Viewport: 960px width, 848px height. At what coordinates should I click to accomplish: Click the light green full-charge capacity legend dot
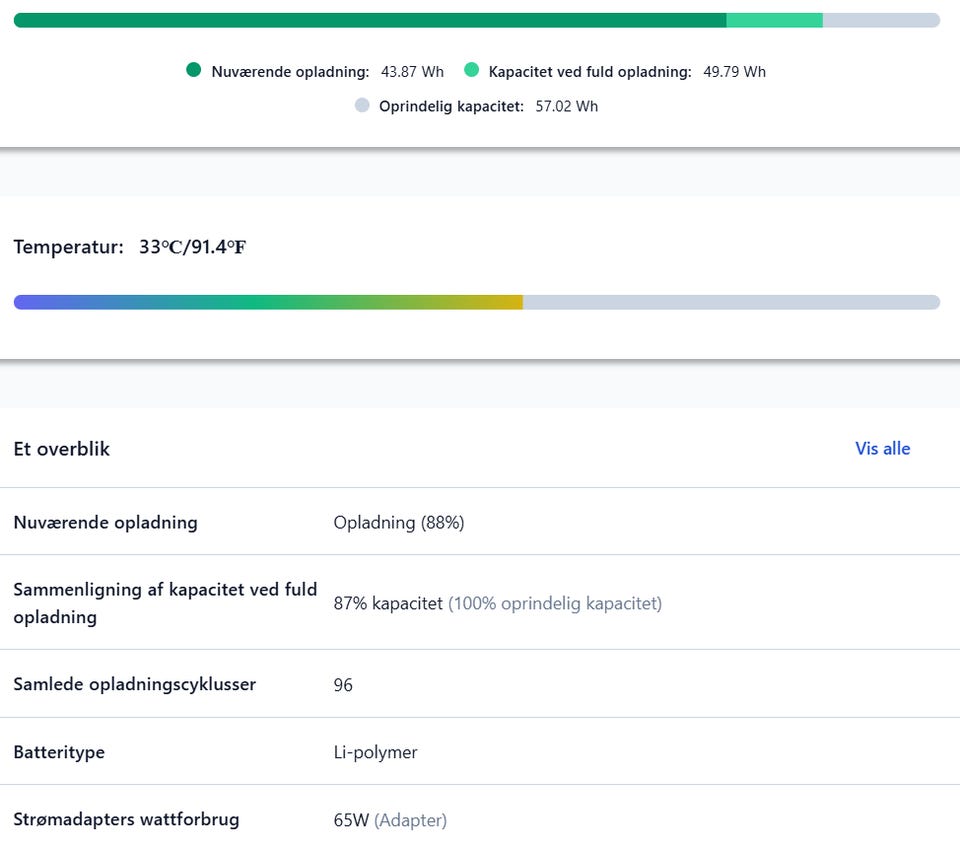click(472, 70)
